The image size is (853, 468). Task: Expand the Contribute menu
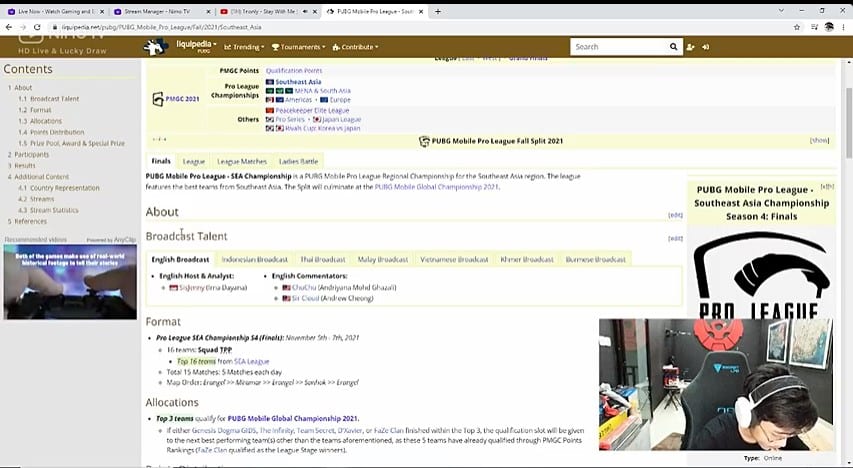tap(355, 47)
